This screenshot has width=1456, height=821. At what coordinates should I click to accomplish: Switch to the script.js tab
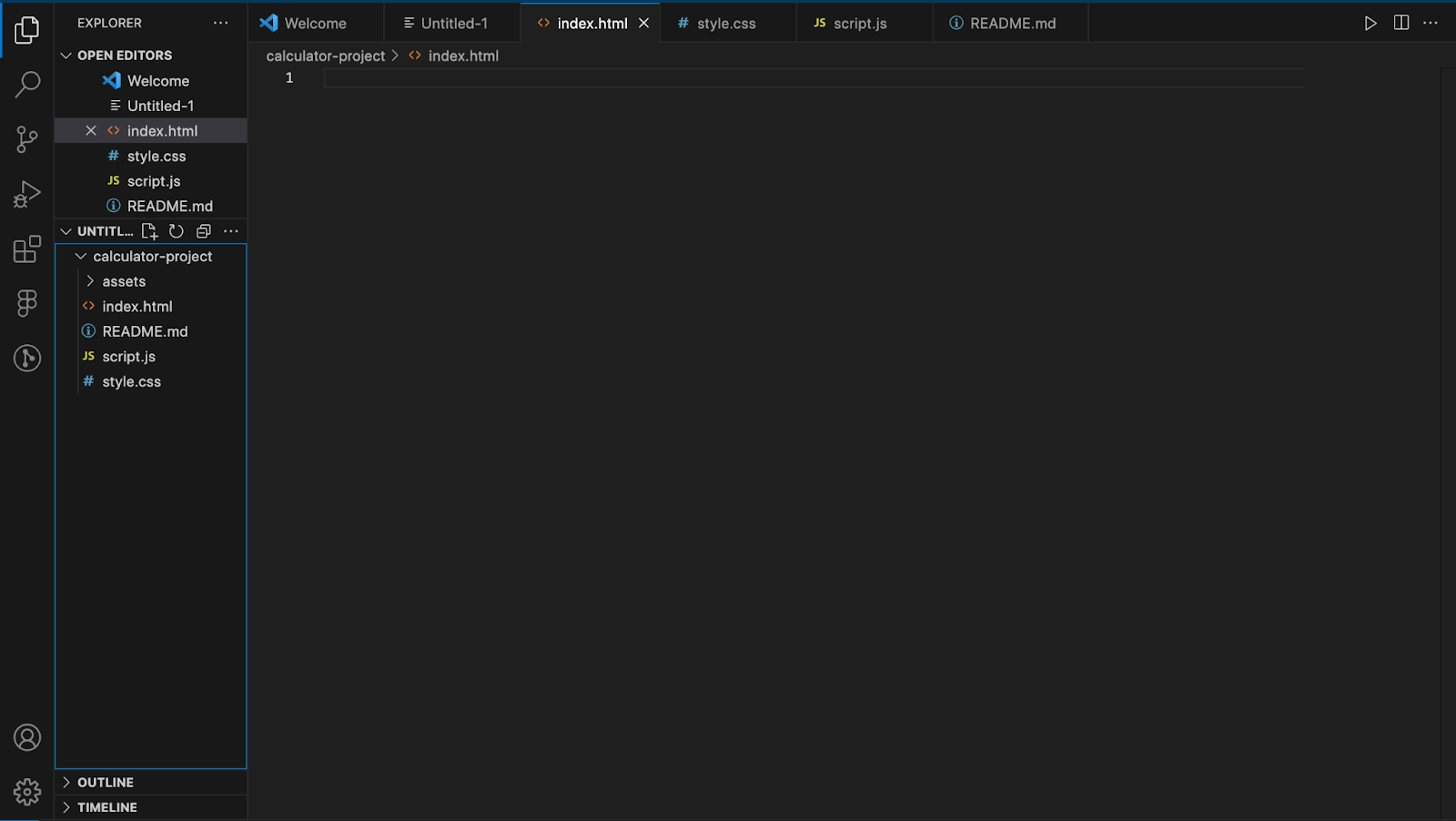pos(864,23)
